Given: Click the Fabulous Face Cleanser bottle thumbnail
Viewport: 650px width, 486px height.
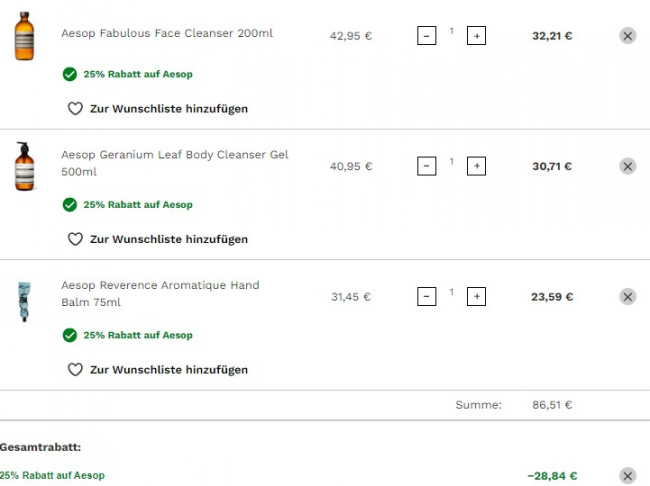Looking at the screenshot, I should pyautogui.click(x=24, y=36).
